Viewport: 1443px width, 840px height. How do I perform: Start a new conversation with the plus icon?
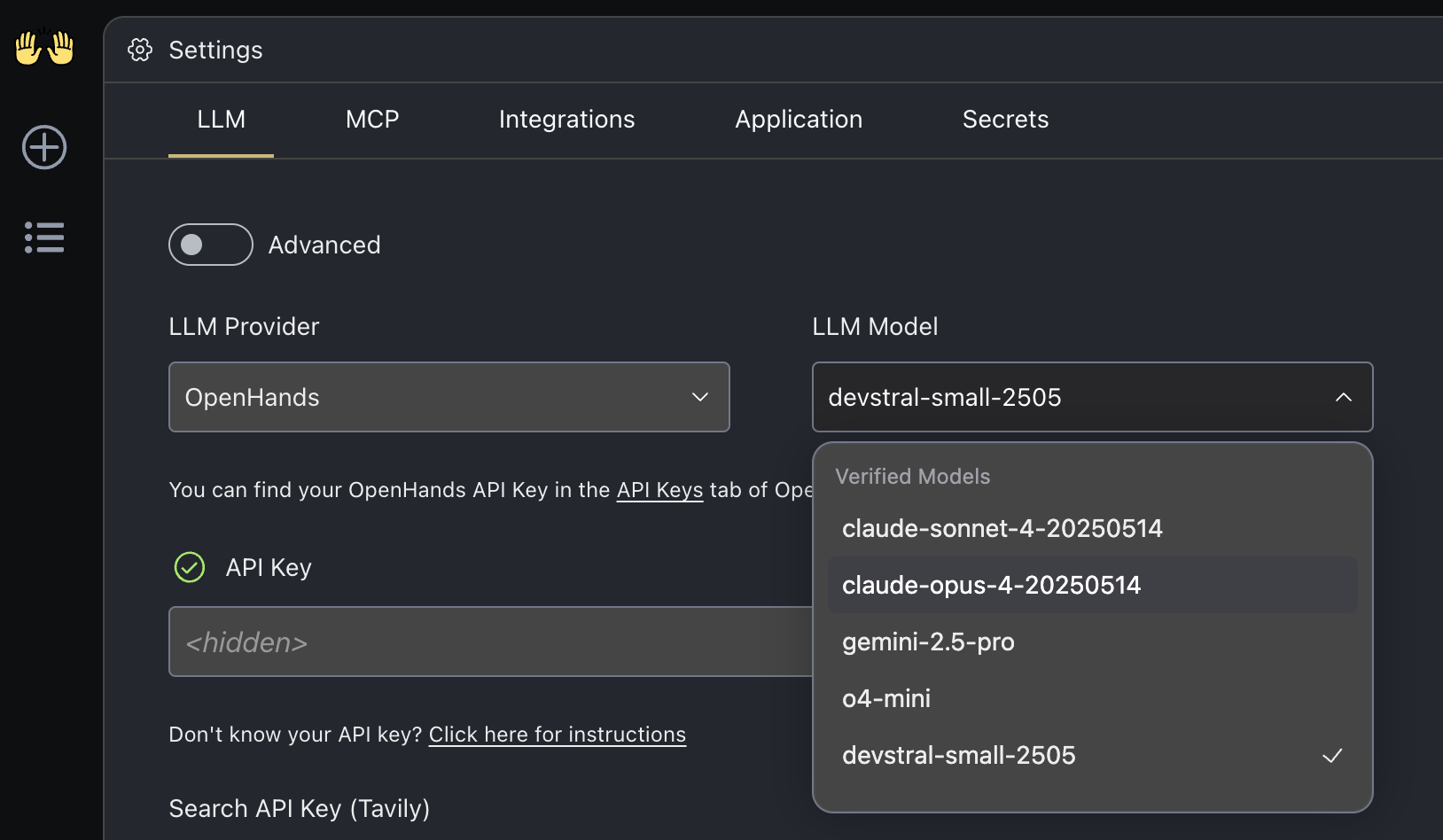43,147
